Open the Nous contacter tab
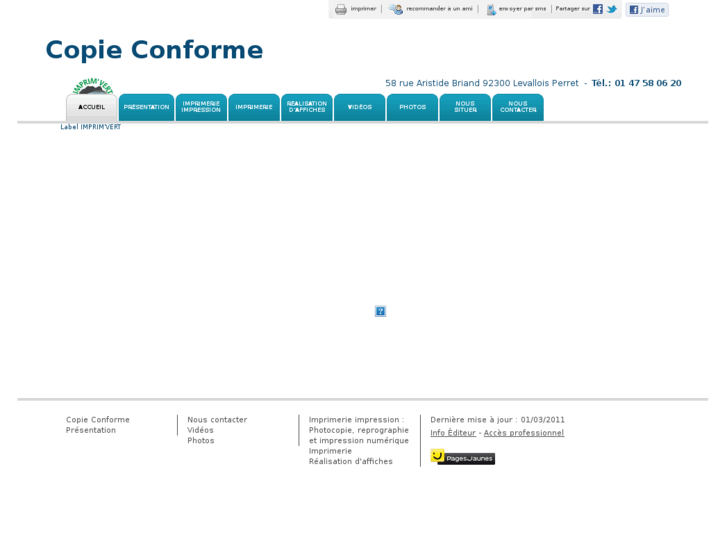Screen dimensions: 727x545 518,107
